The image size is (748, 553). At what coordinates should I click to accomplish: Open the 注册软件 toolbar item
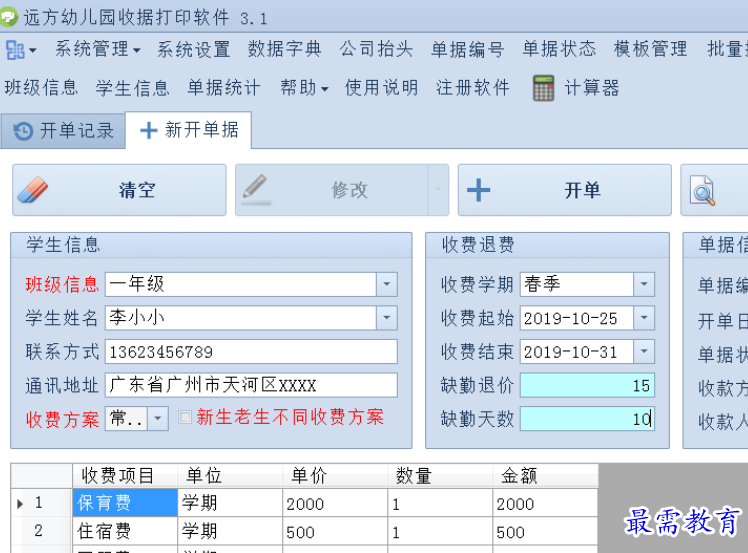coord(473,88)
